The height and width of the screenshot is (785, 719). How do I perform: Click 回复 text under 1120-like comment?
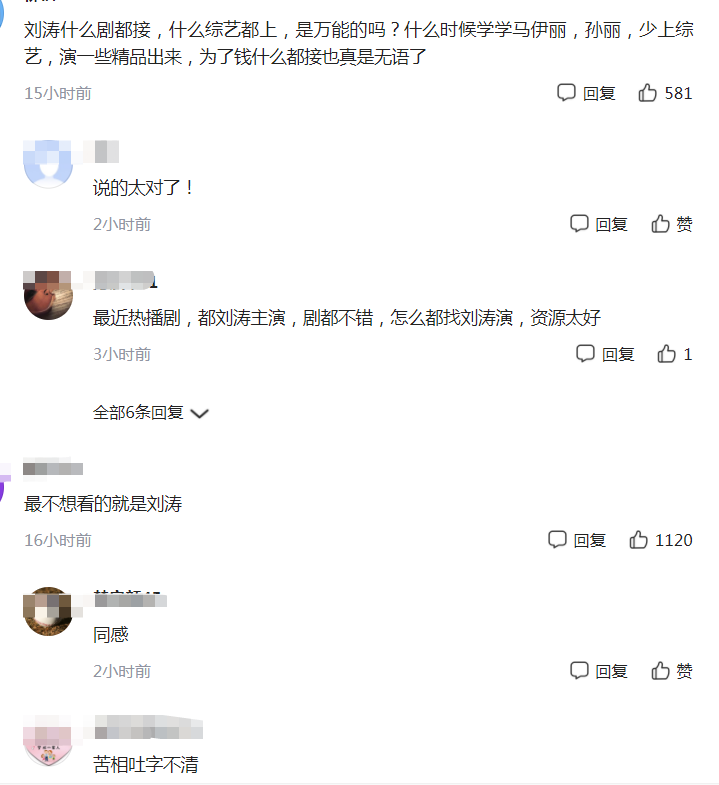coord(590,541)
